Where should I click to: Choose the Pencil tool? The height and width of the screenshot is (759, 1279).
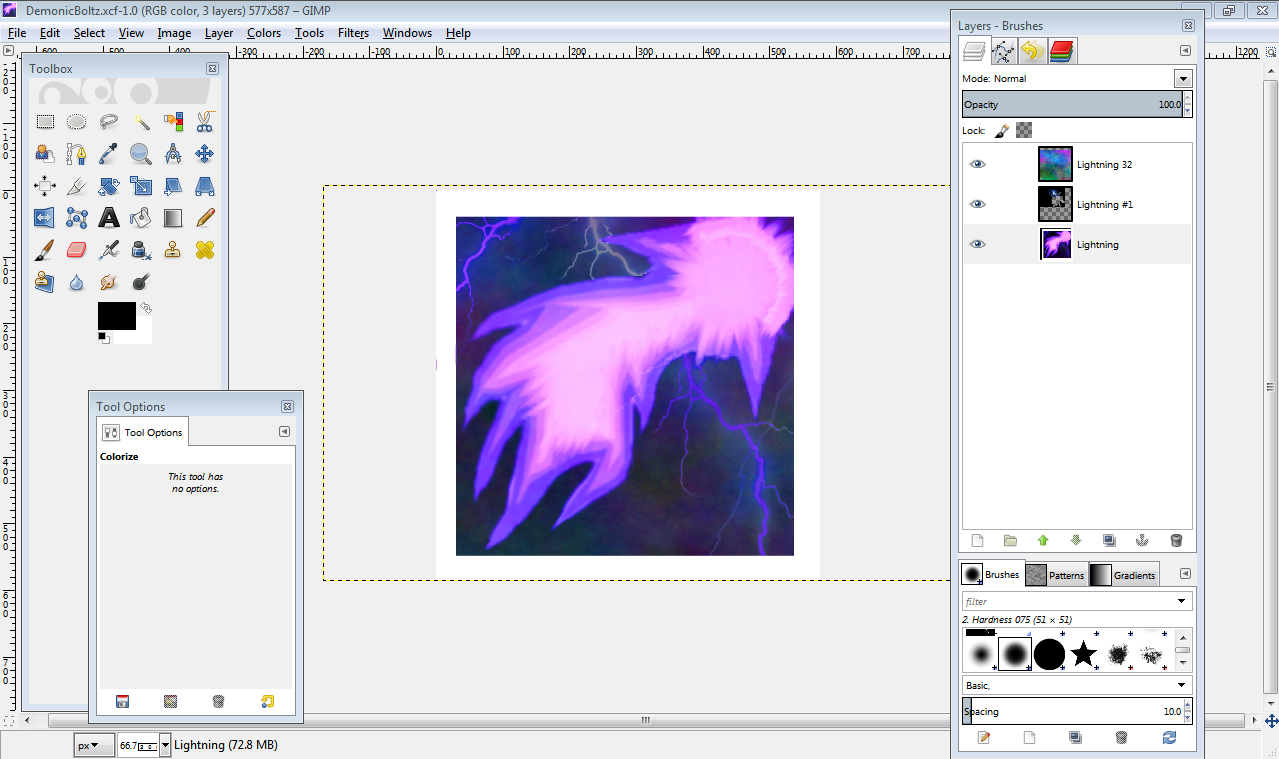pyautogui.click(x=205, y=218)
